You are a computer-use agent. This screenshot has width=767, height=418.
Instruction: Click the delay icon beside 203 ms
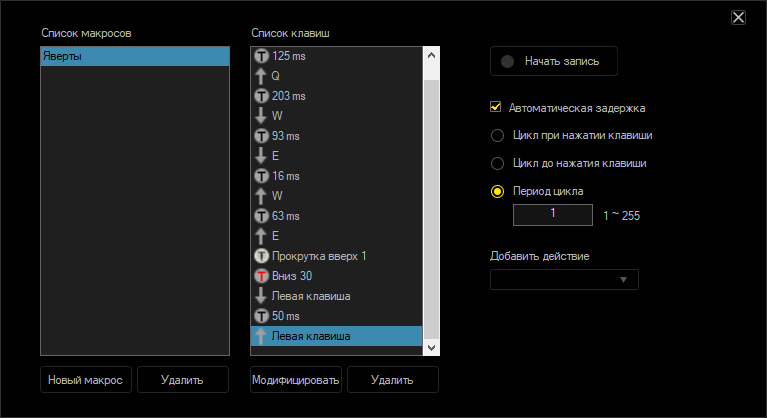click(262, 96)
